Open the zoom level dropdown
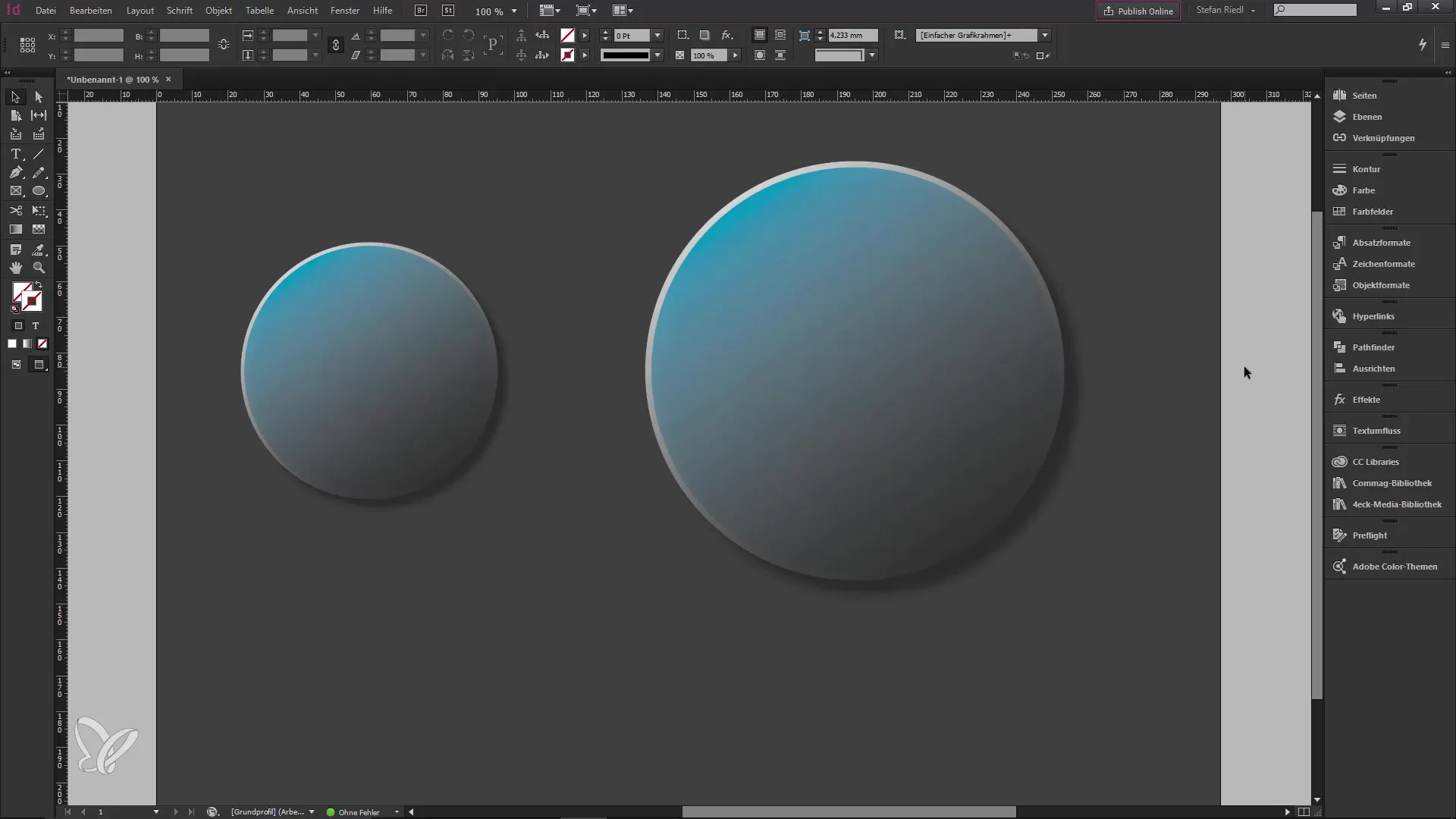 [x=514, y=11]
